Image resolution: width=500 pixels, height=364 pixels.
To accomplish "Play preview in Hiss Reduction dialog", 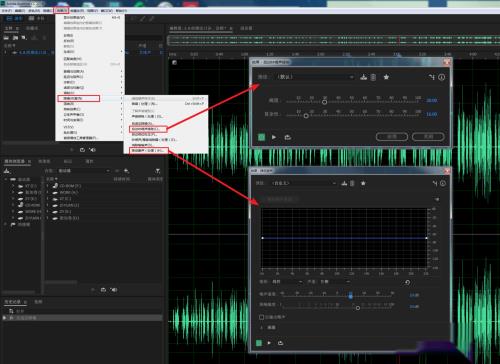I will [x=269, y=343].
